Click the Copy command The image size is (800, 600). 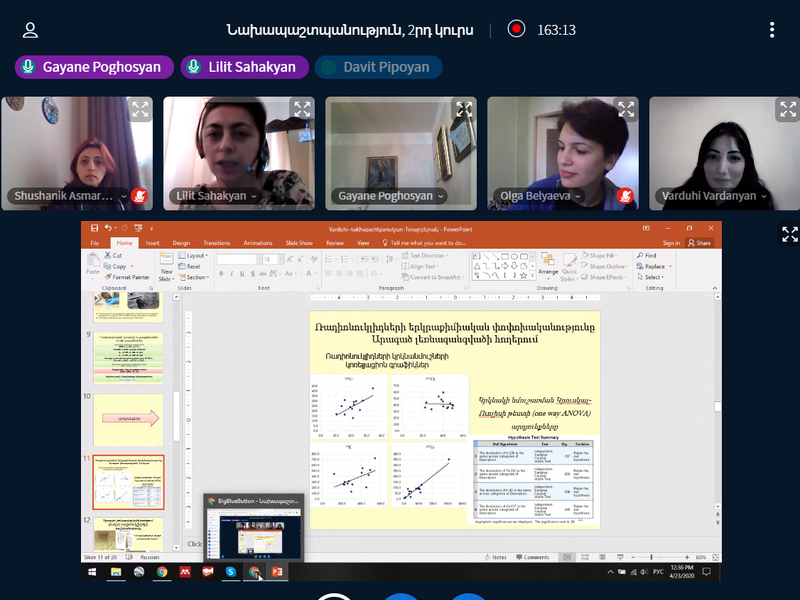[115, 266]
